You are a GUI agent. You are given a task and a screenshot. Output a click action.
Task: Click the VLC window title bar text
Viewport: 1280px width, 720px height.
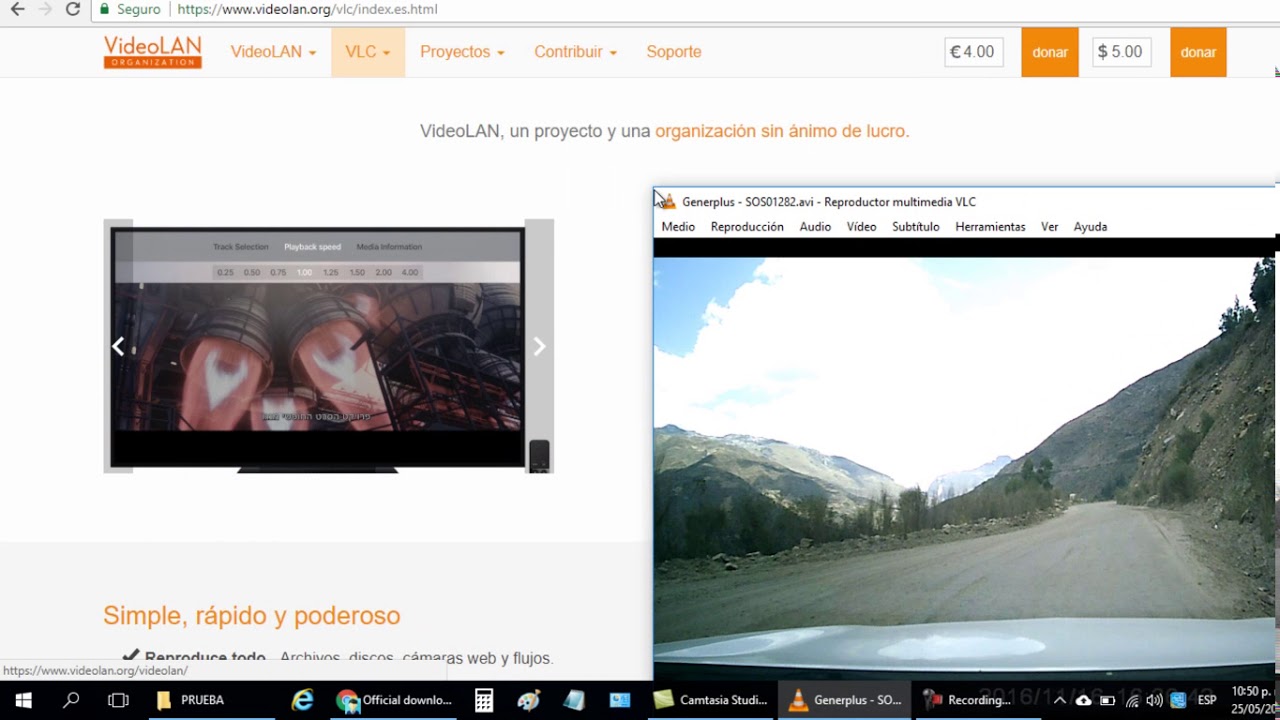[x=829, y=202]
